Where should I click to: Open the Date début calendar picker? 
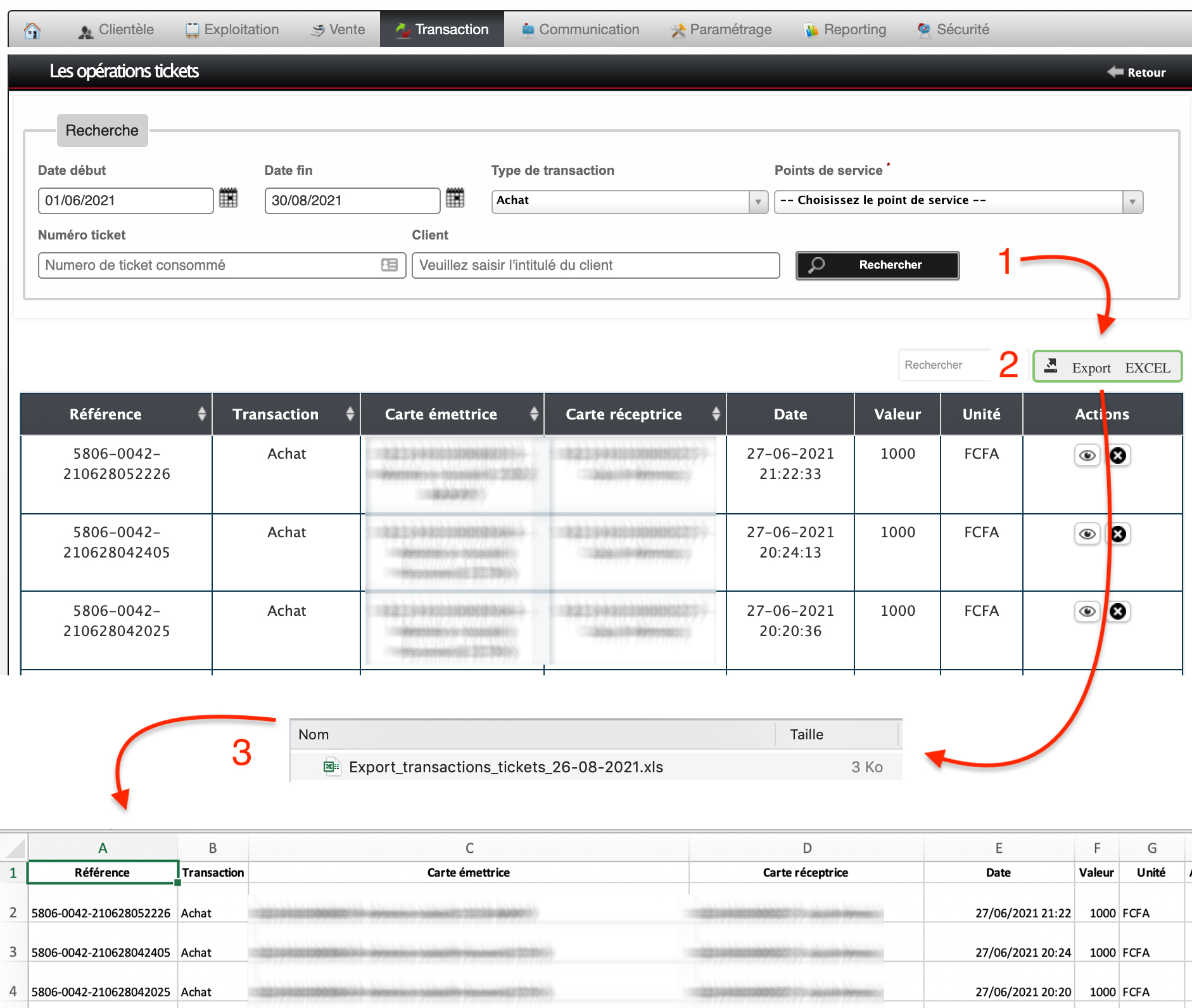coord(228,198)
